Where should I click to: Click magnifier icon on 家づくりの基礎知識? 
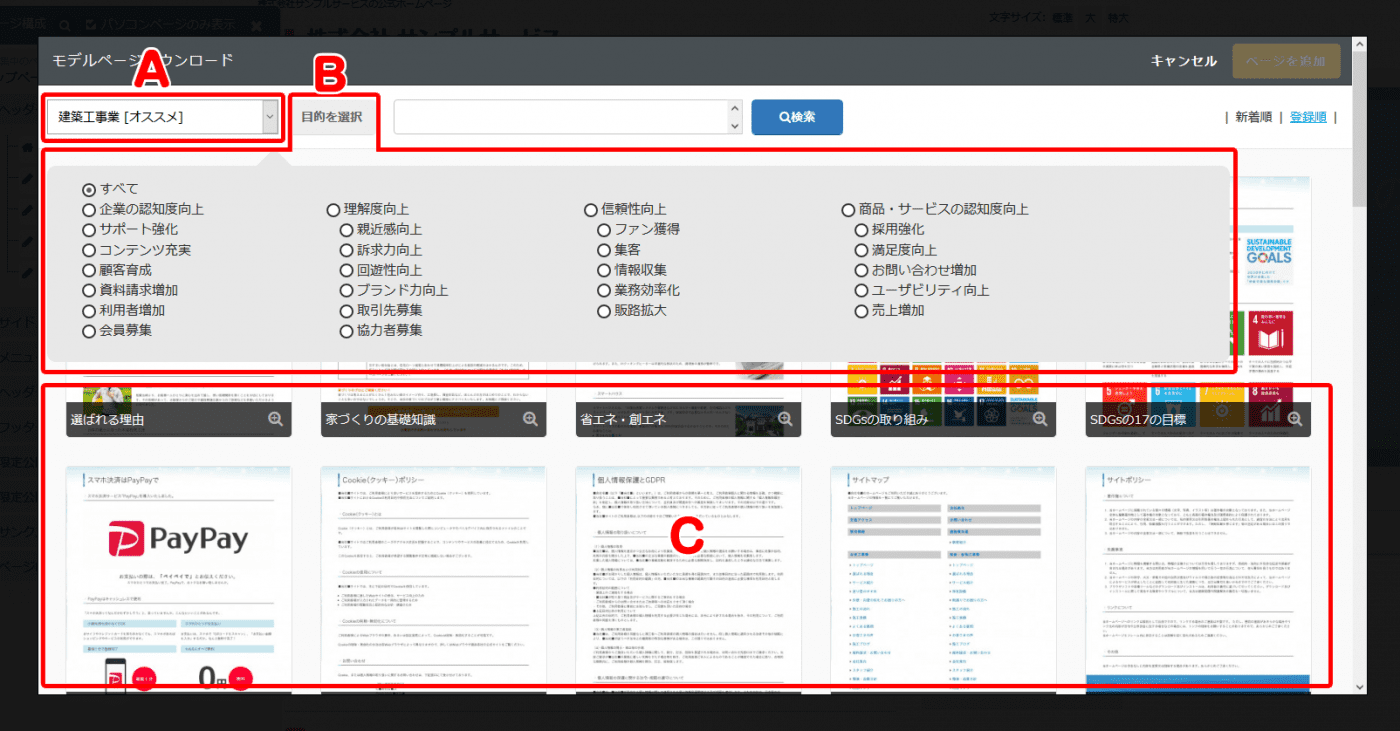(x=530, y=419)
